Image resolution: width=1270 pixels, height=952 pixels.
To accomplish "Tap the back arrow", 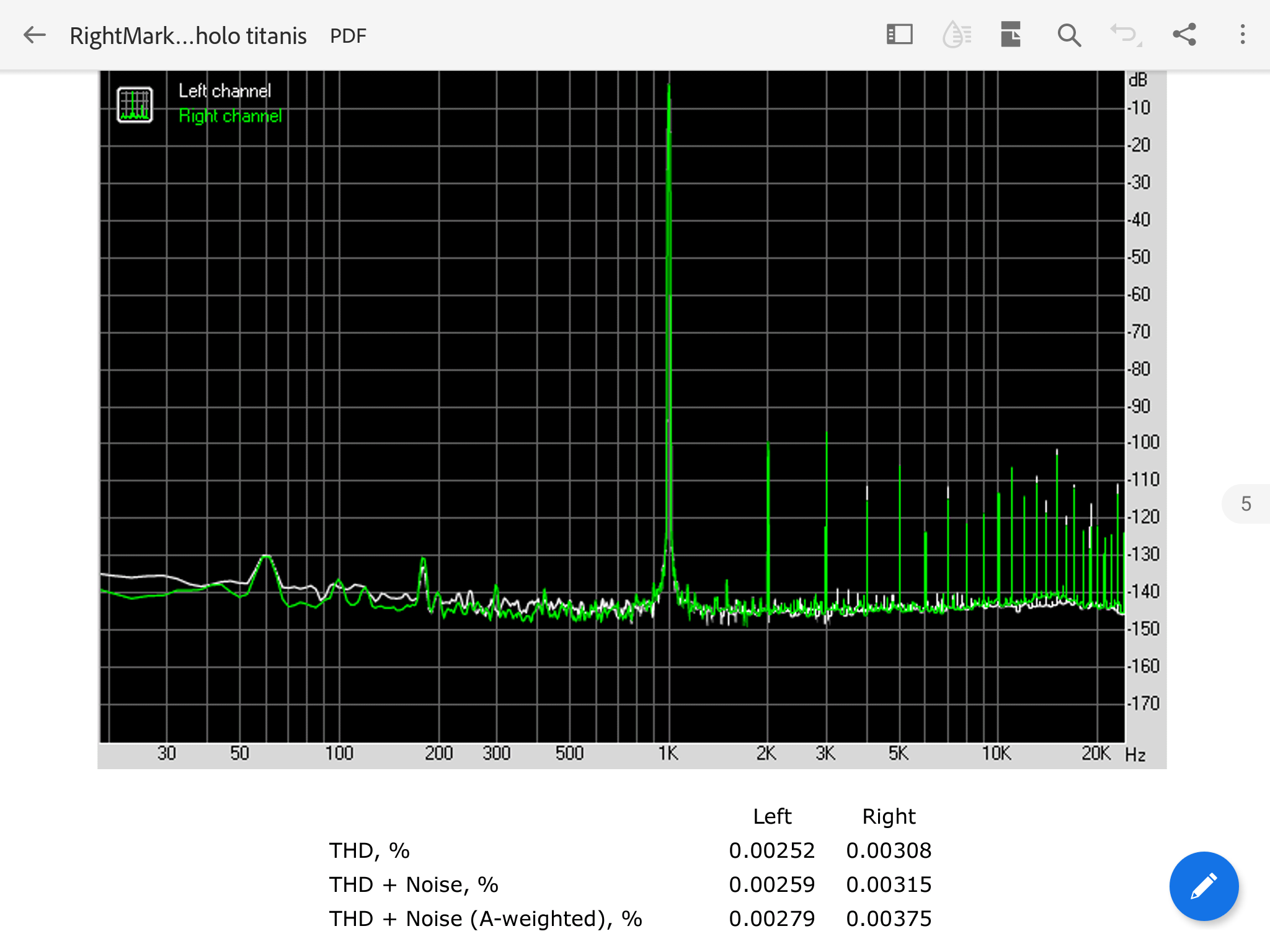I will pos(35,35).
